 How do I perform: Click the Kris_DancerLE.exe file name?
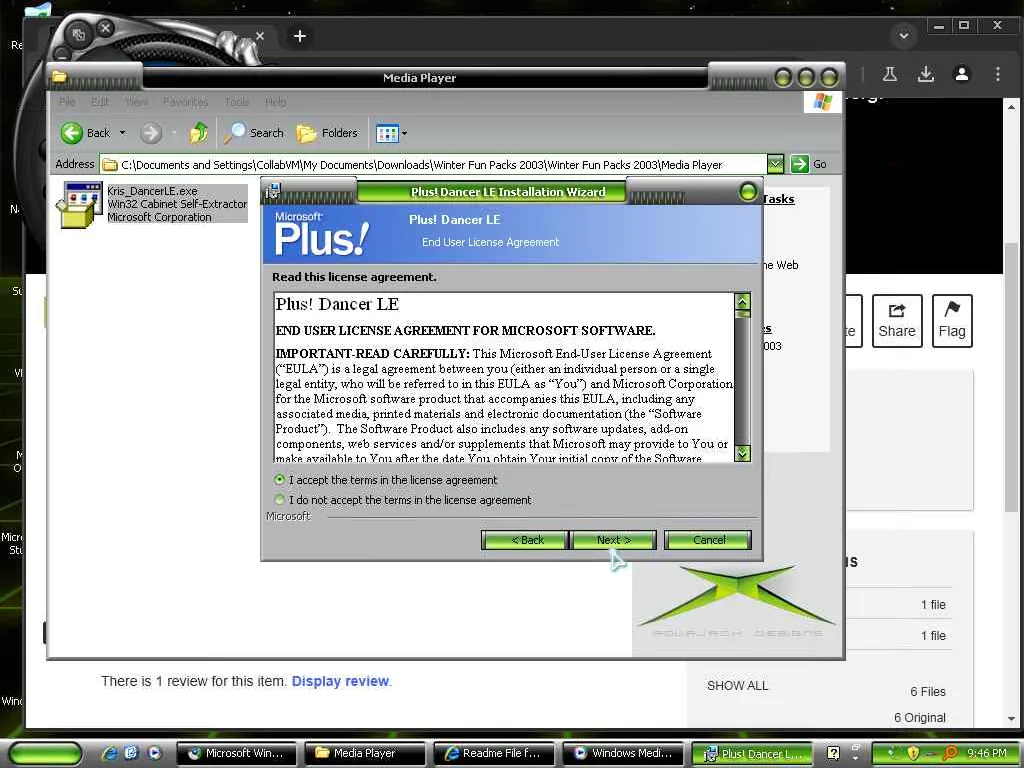tap(152, 191)
